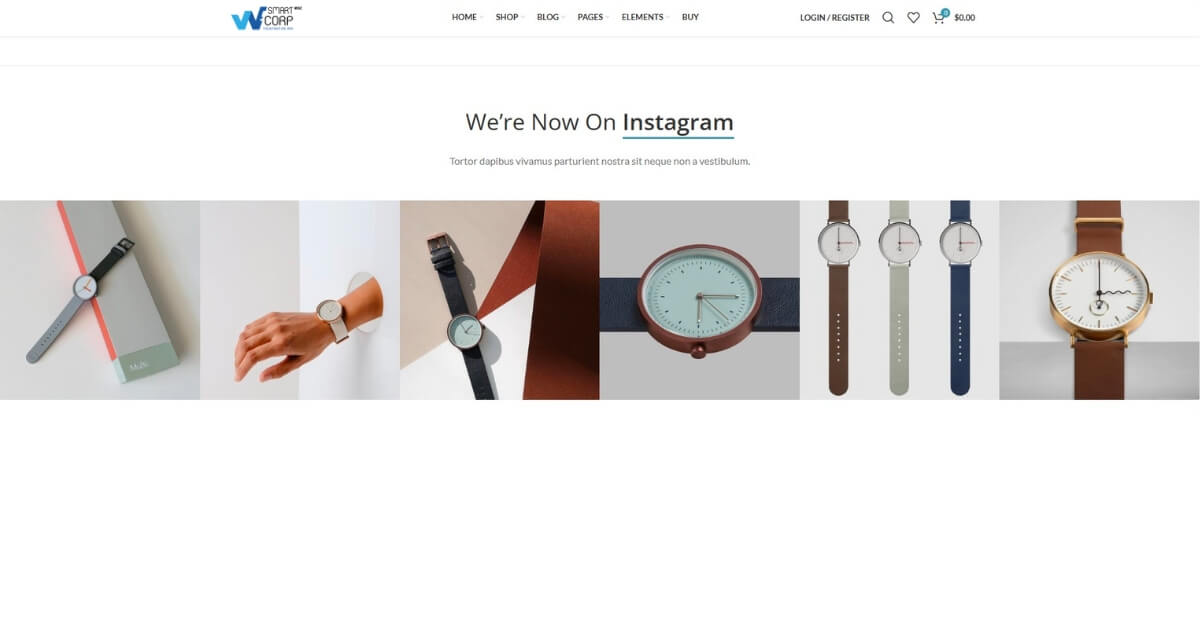Open the black strap watch photo
Image resolution: width=1200 pixels, height=630 pixels.
[x=500, y=300]
